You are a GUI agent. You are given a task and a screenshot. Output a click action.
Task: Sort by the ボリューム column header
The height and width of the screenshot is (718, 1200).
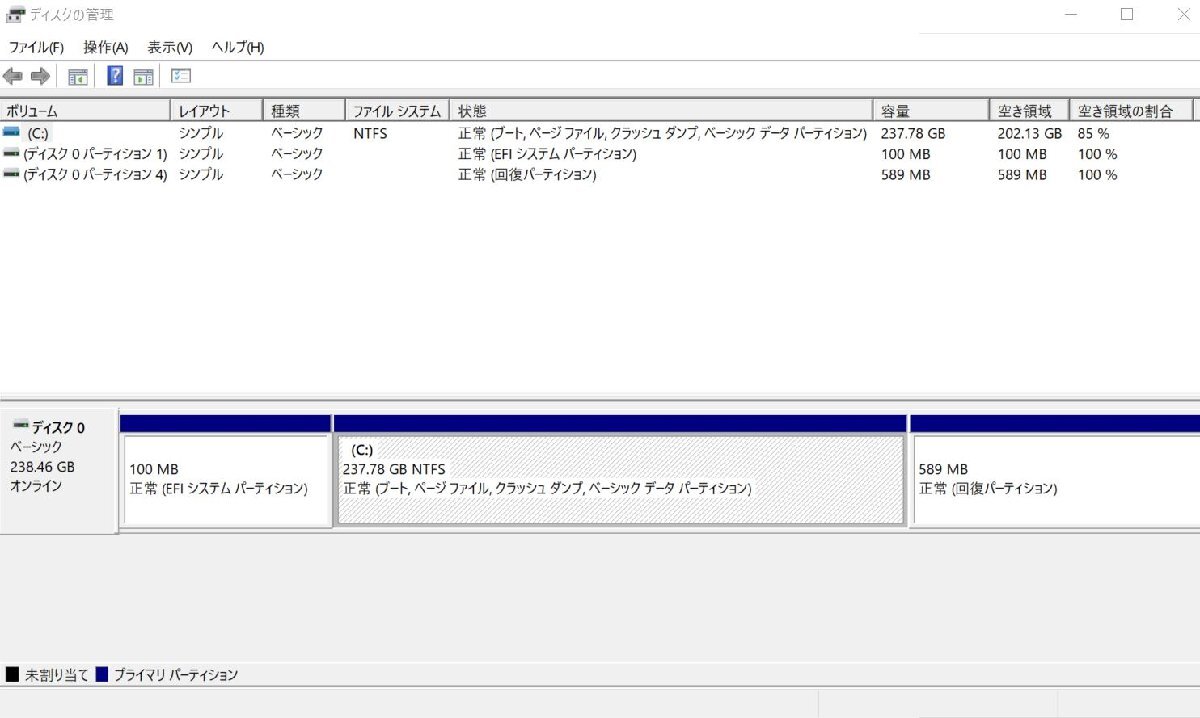click(85, 111)
